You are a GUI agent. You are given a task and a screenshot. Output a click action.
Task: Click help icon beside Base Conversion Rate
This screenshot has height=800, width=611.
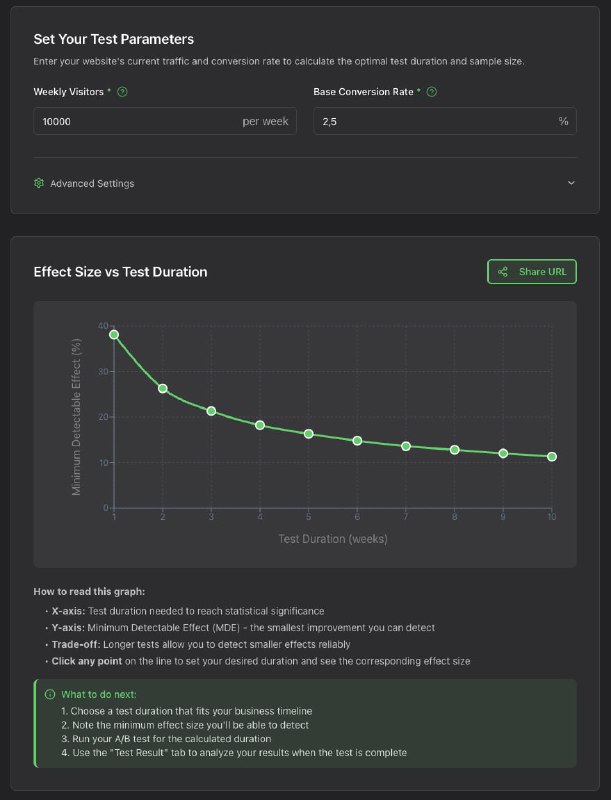pos(432,92)
